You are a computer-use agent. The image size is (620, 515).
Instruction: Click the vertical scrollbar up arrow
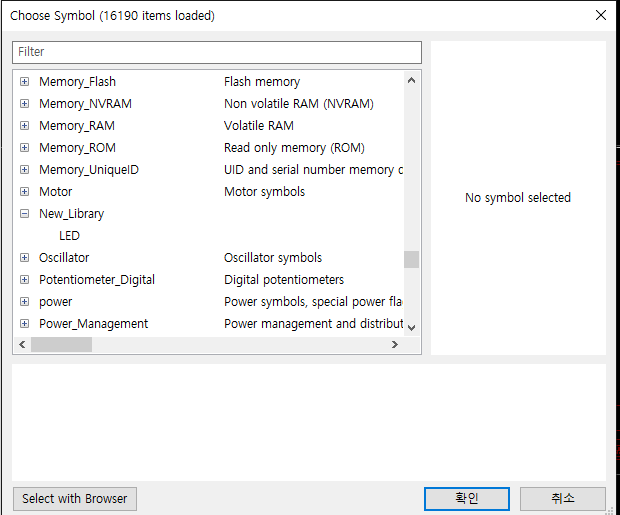tap(411, 80)
